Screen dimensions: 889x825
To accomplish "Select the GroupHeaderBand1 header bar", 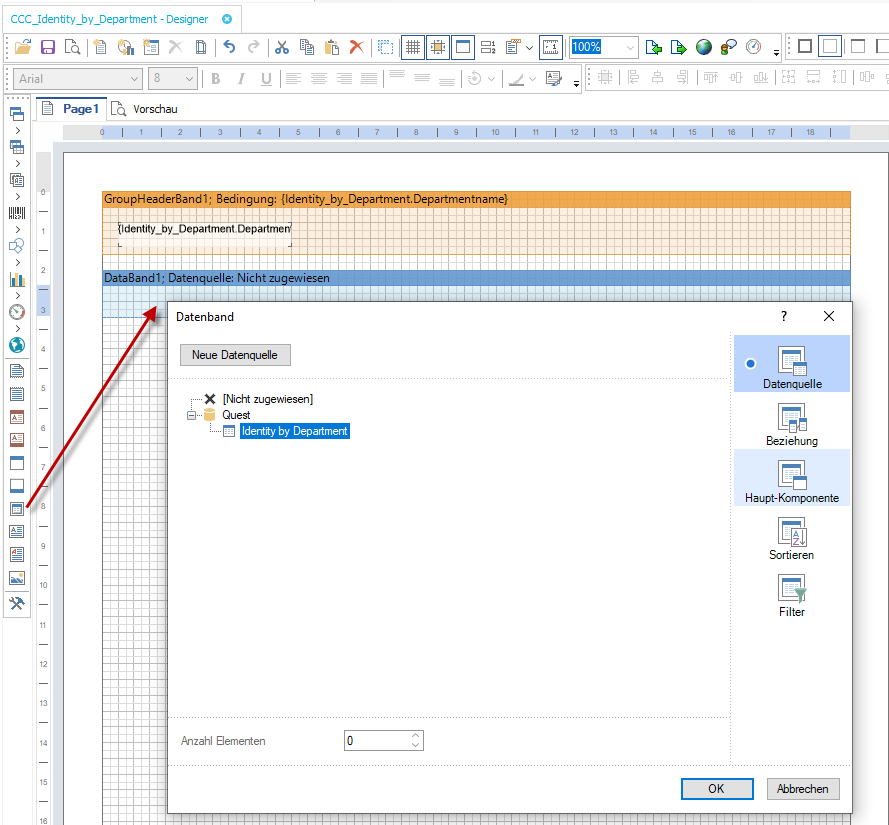I will pyautogui.click(x=476, y=199).
